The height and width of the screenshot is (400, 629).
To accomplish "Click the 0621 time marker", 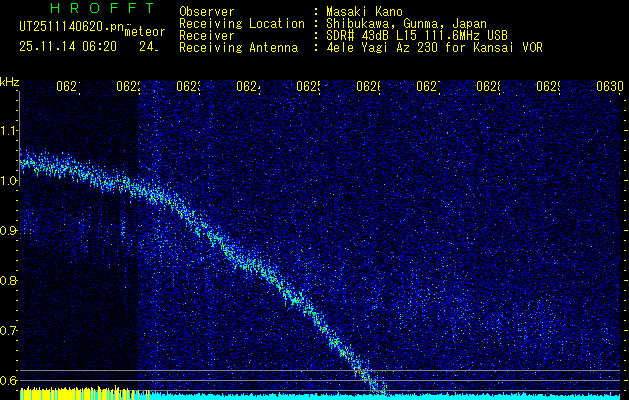I will 68,86.
